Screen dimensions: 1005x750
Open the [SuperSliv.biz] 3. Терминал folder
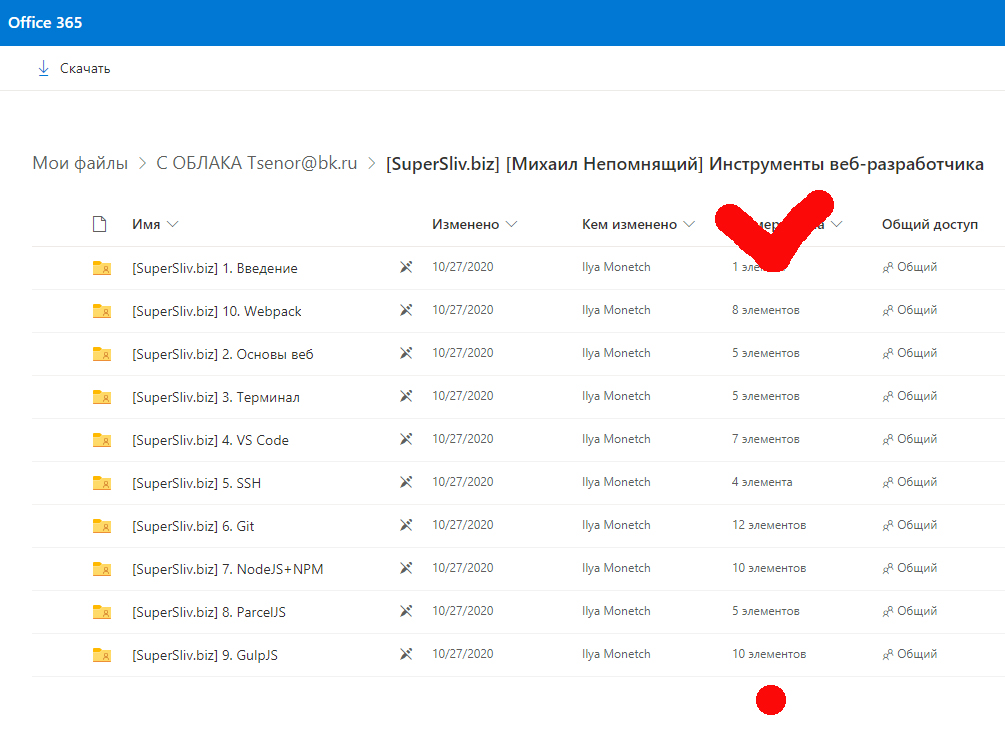(215, 397)
